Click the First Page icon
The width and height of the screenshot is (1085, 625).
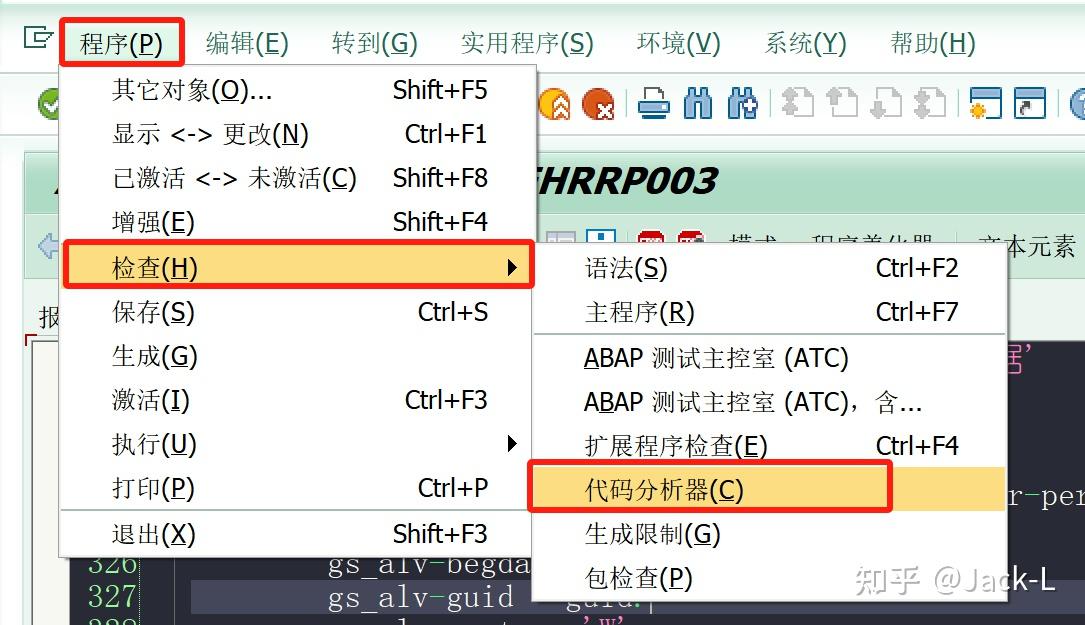798,104
